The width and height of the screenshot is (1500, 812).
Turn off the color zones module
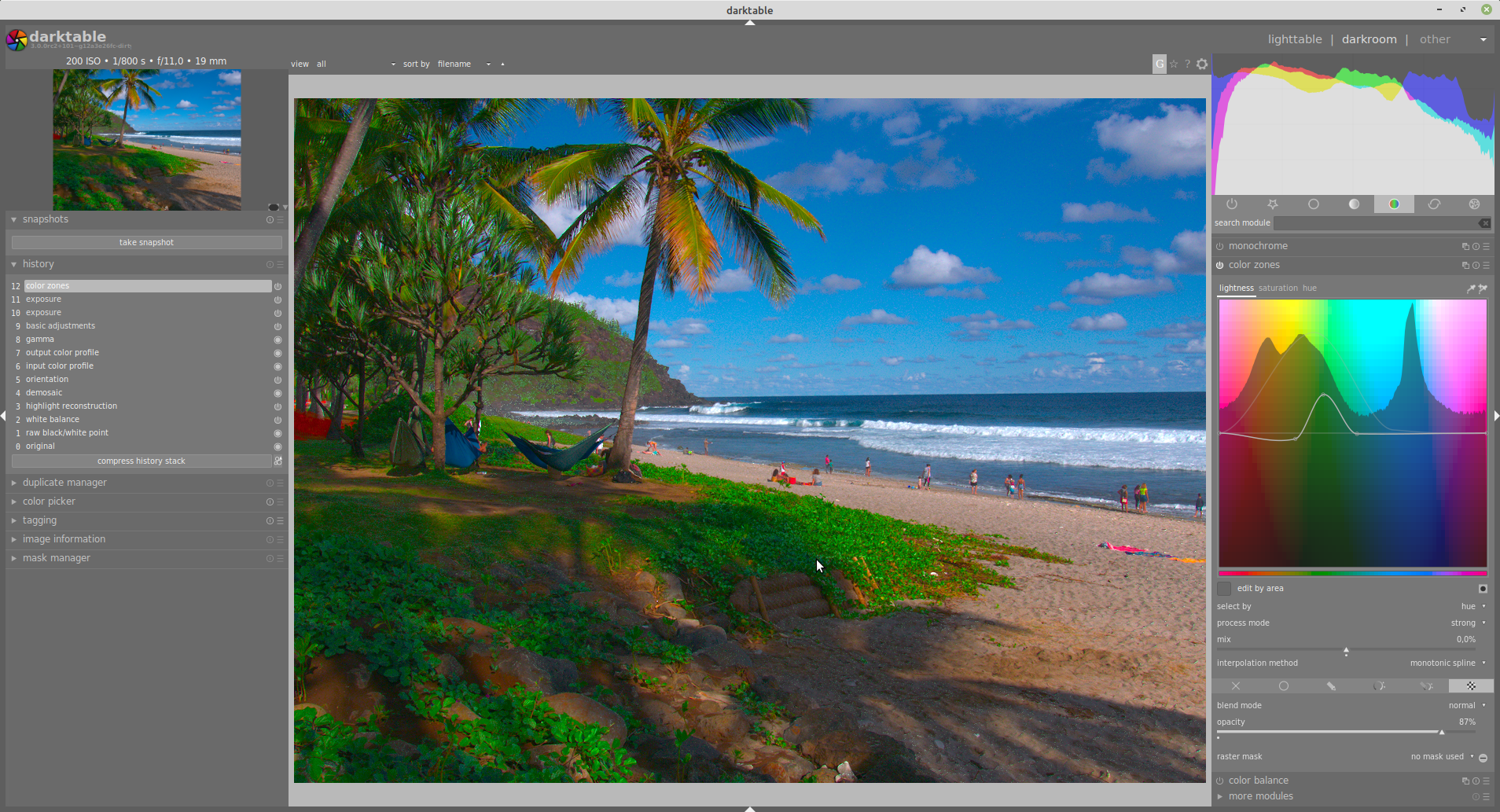(x=1220, y=266)
